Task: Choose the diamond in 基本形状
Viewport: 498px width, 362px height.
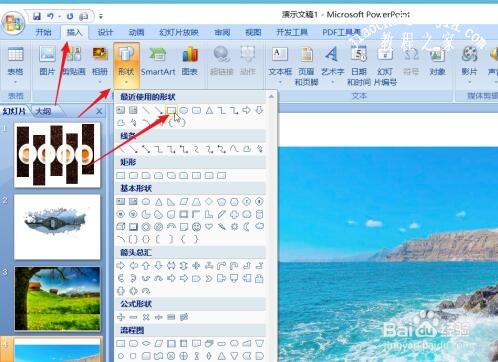Action: point(209,202)
